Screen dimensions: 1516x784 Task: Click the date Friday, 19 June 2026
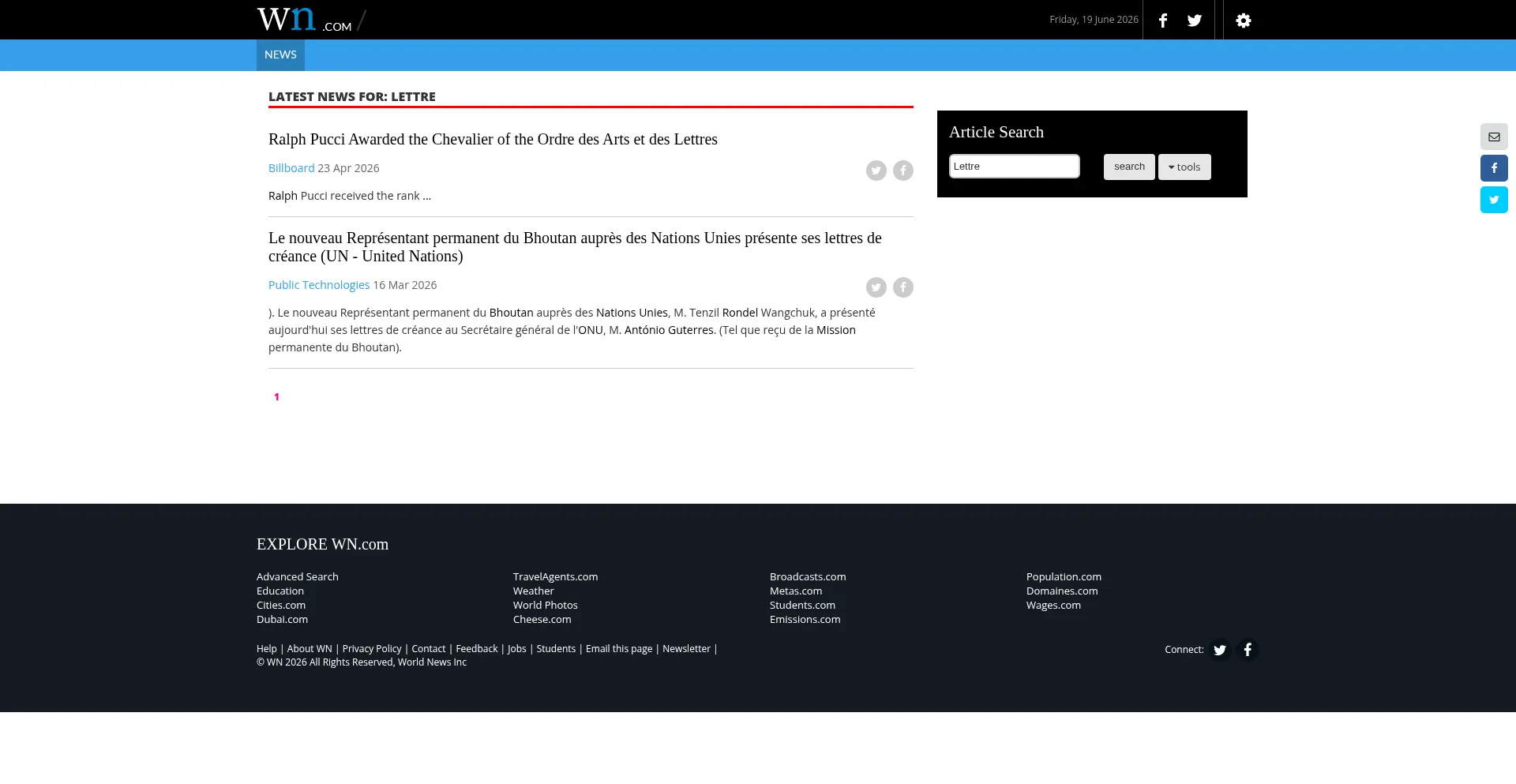coord(1094,20)
